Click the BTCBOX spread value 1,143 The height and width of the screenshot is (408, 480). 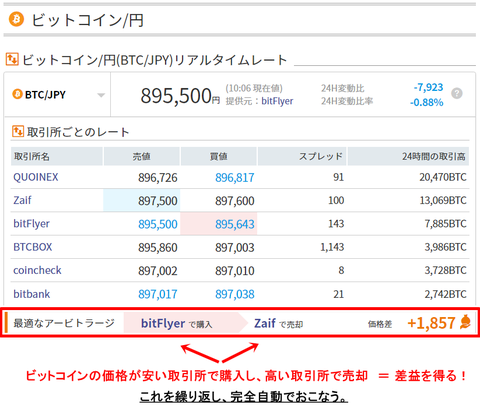tap(332, 247)
